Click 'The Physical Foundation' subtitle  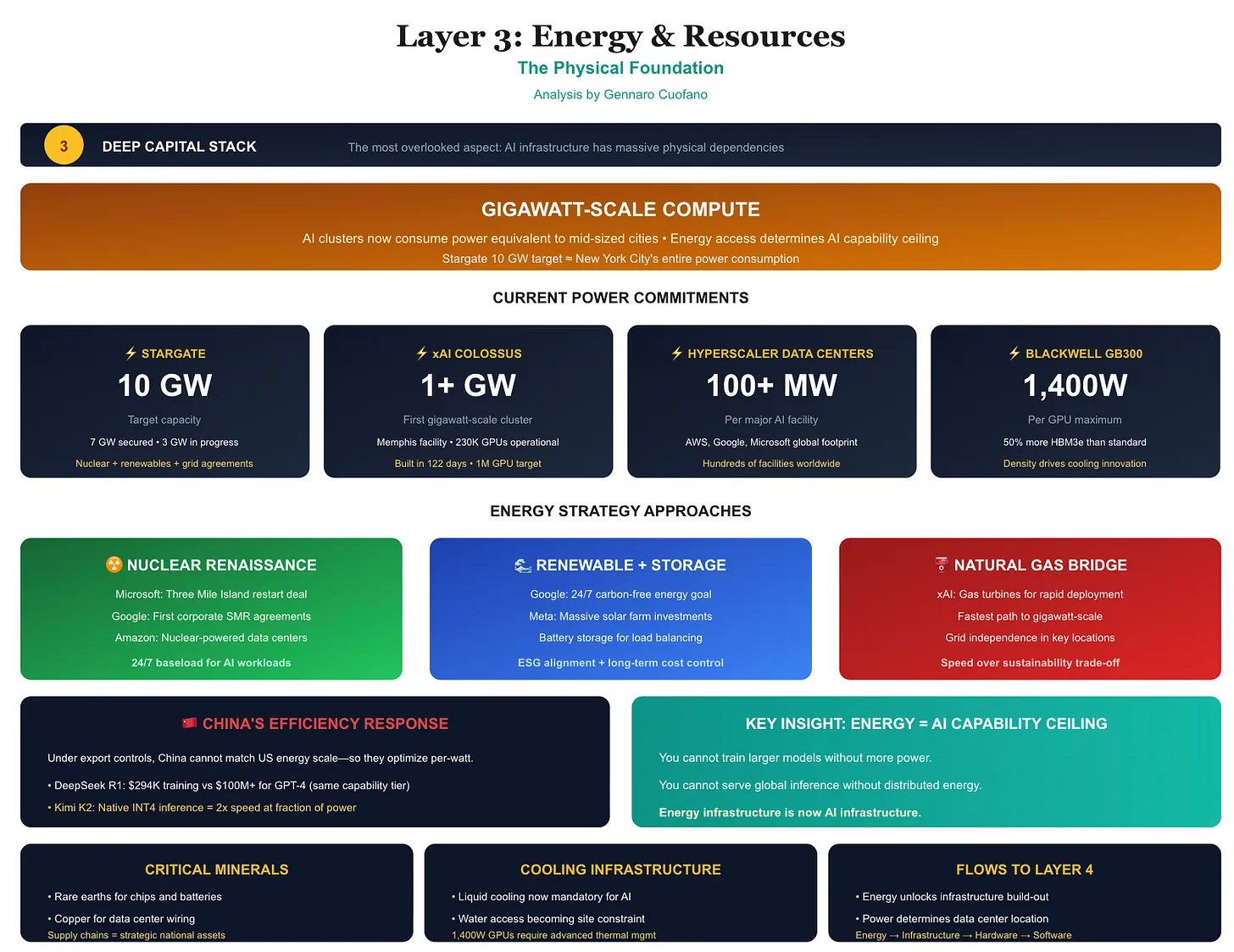click(620, 68)
